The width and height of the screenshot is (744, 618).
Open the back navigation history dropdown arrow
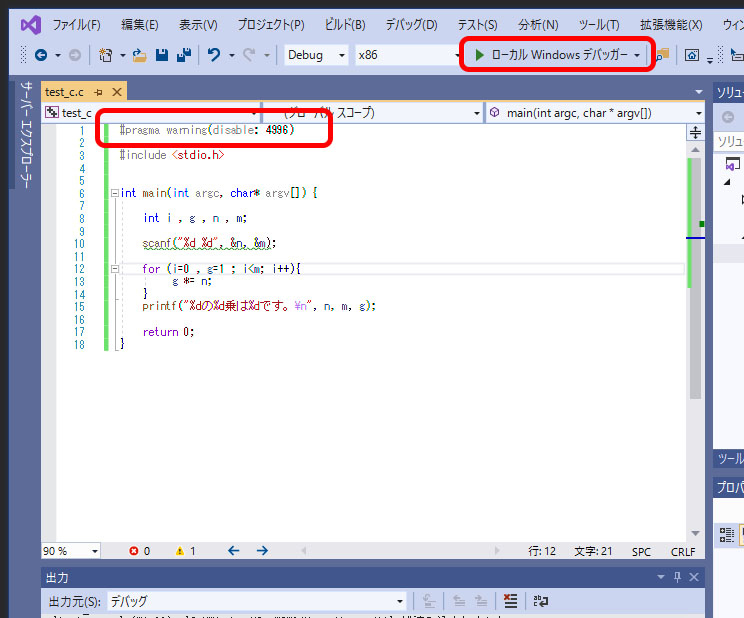click(x=58, y=56)
